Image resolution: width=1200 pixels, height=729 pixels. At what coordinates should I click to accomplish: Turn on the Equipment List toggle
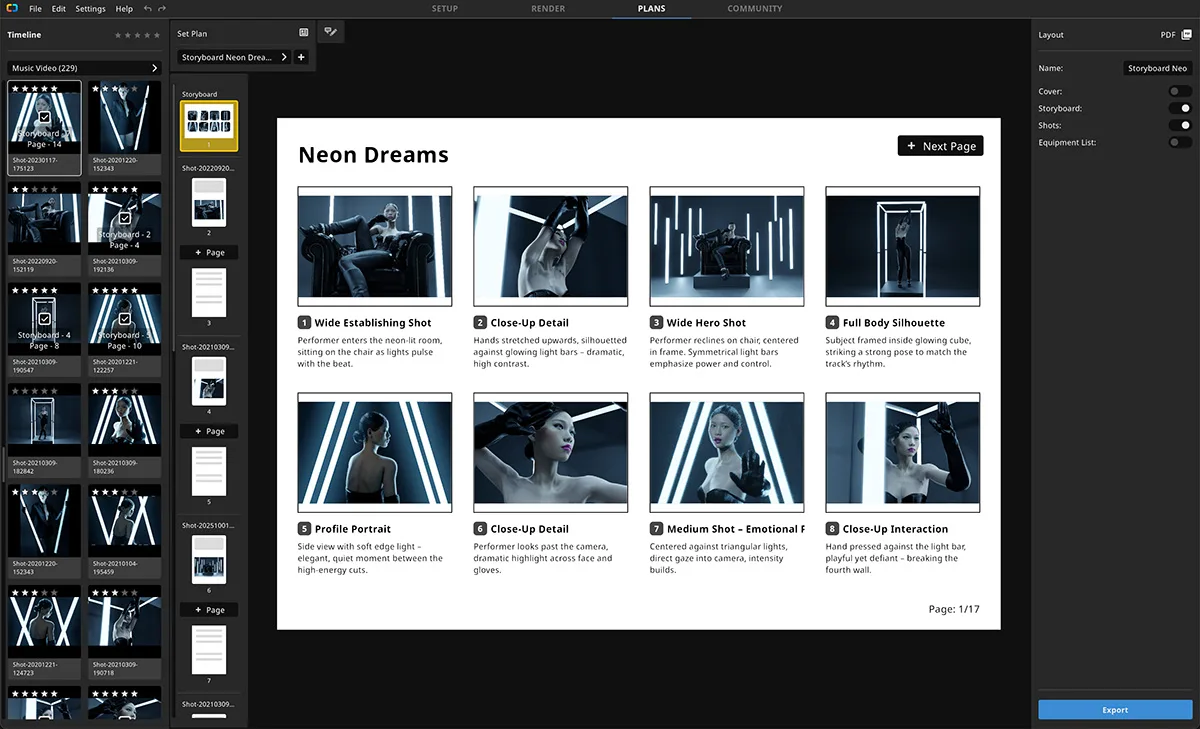(x=1180, y=142)
